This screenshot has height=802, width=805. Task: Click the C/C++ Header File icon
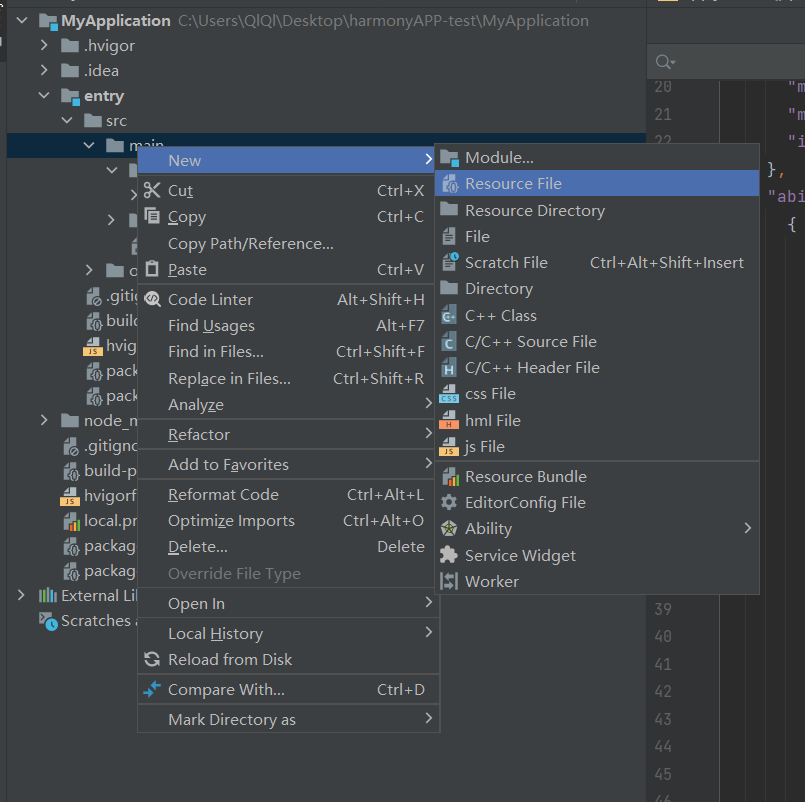(x=449, y=368)
